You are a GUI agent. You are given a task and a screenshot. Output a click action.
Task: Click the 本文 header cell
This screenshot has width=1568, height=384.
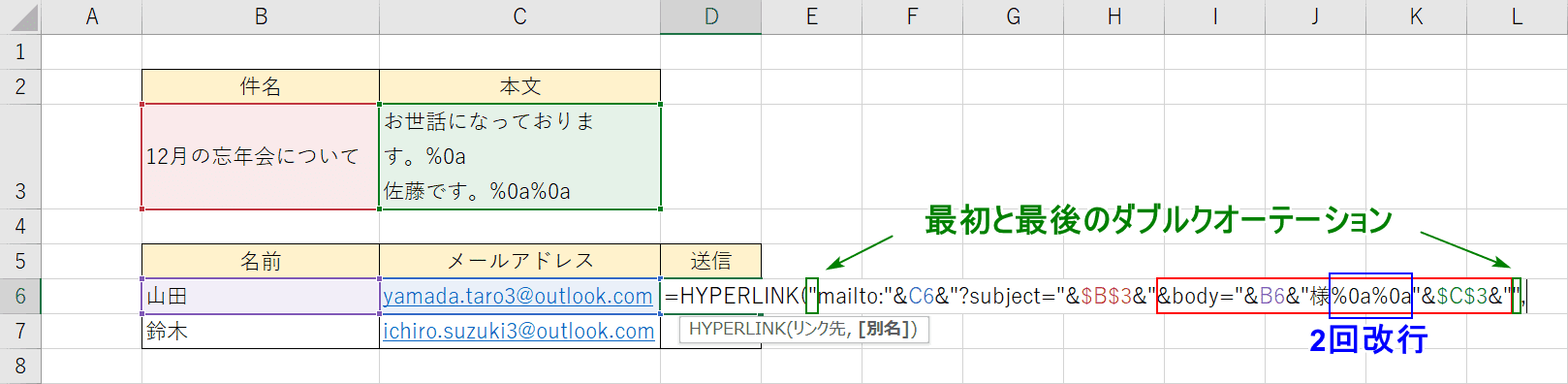[520, 86]
